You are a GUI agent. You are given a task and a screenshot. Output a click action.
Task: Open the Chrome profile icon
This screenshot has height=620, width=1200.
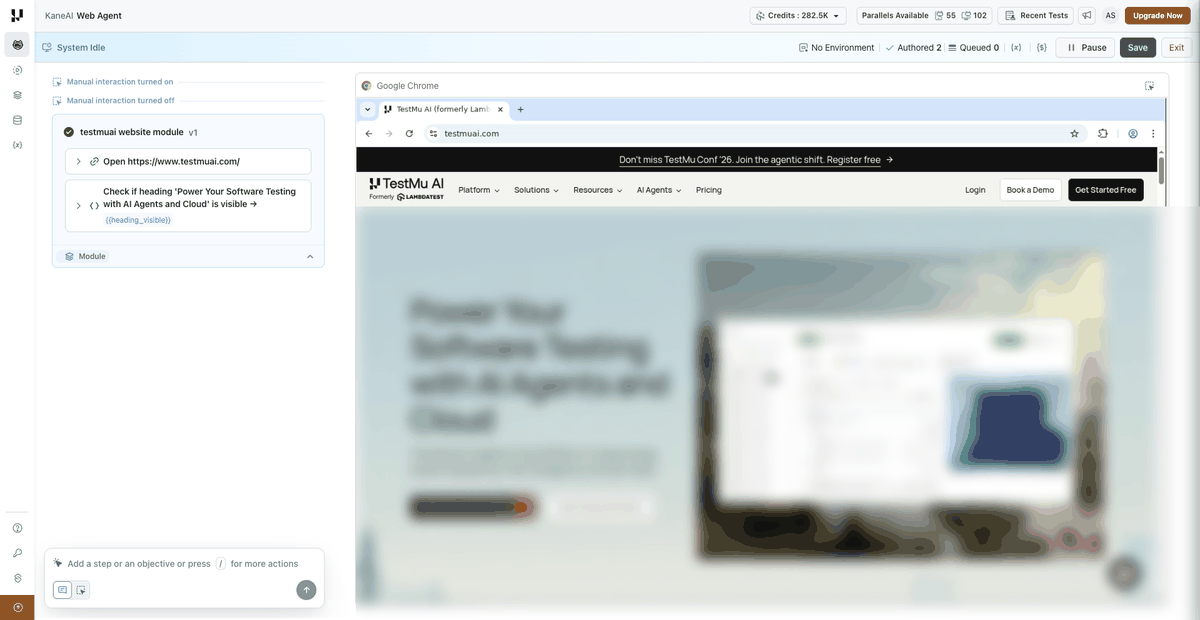click(x=1133, y=133)
